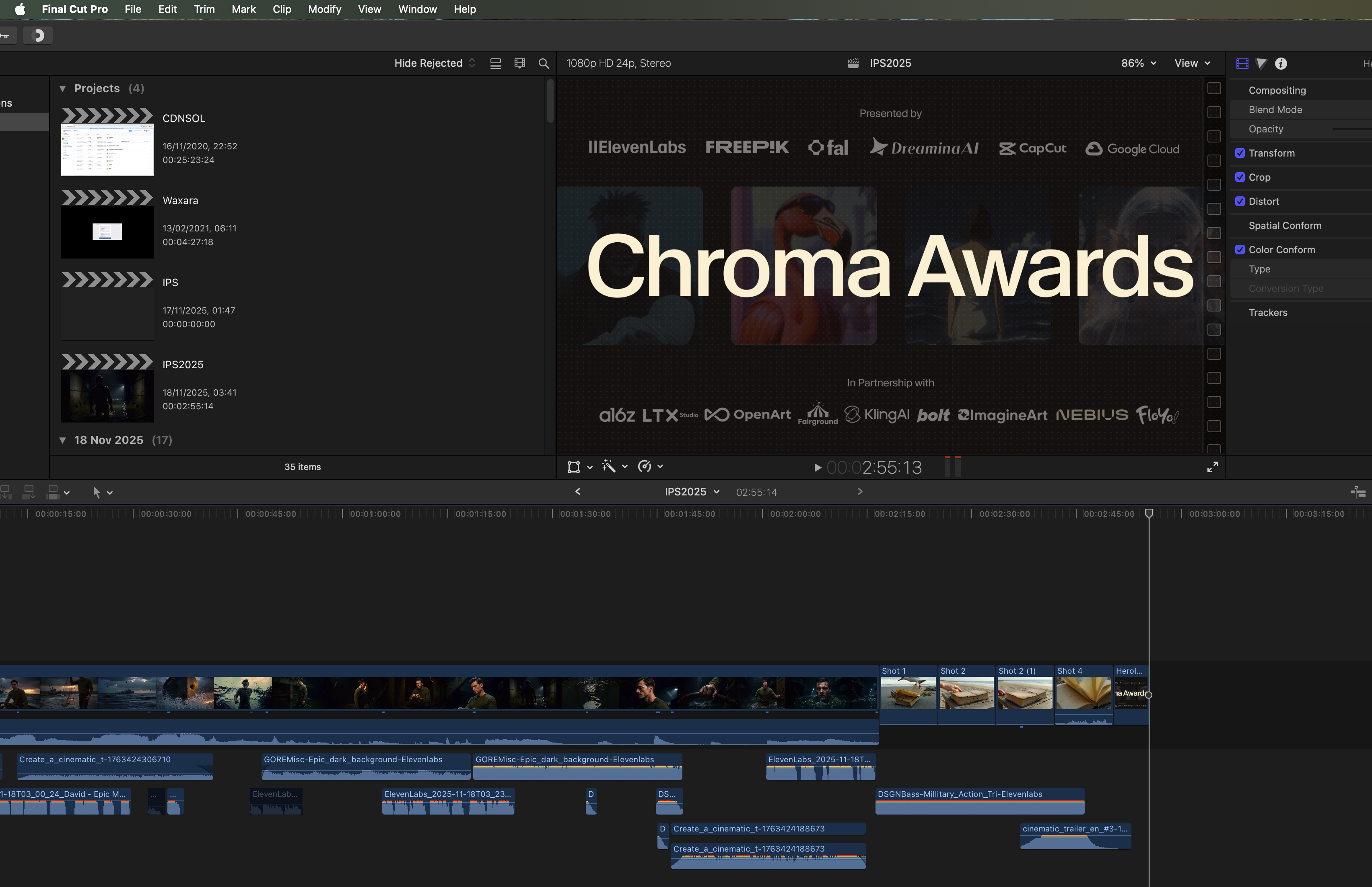Toggle filmstrip view in the browser
The image size is (1372, 887).
519,63
